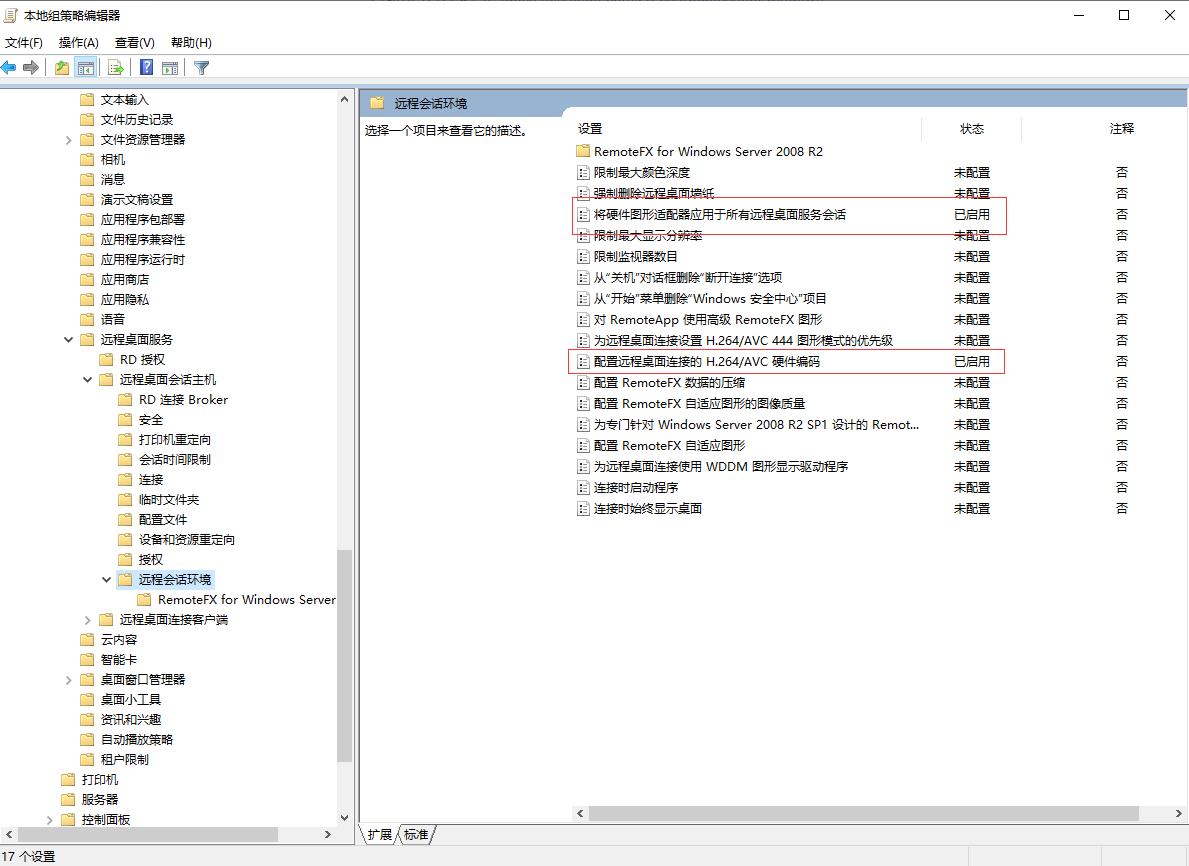
Task: Sort by the 状态 column header
Action: click(x=971, y=129)
